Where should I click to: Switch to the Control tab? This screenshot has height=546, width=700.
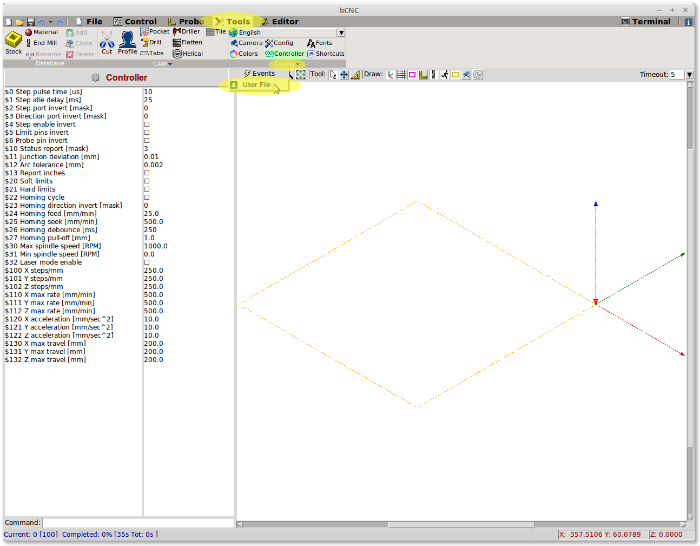point(135,21)
